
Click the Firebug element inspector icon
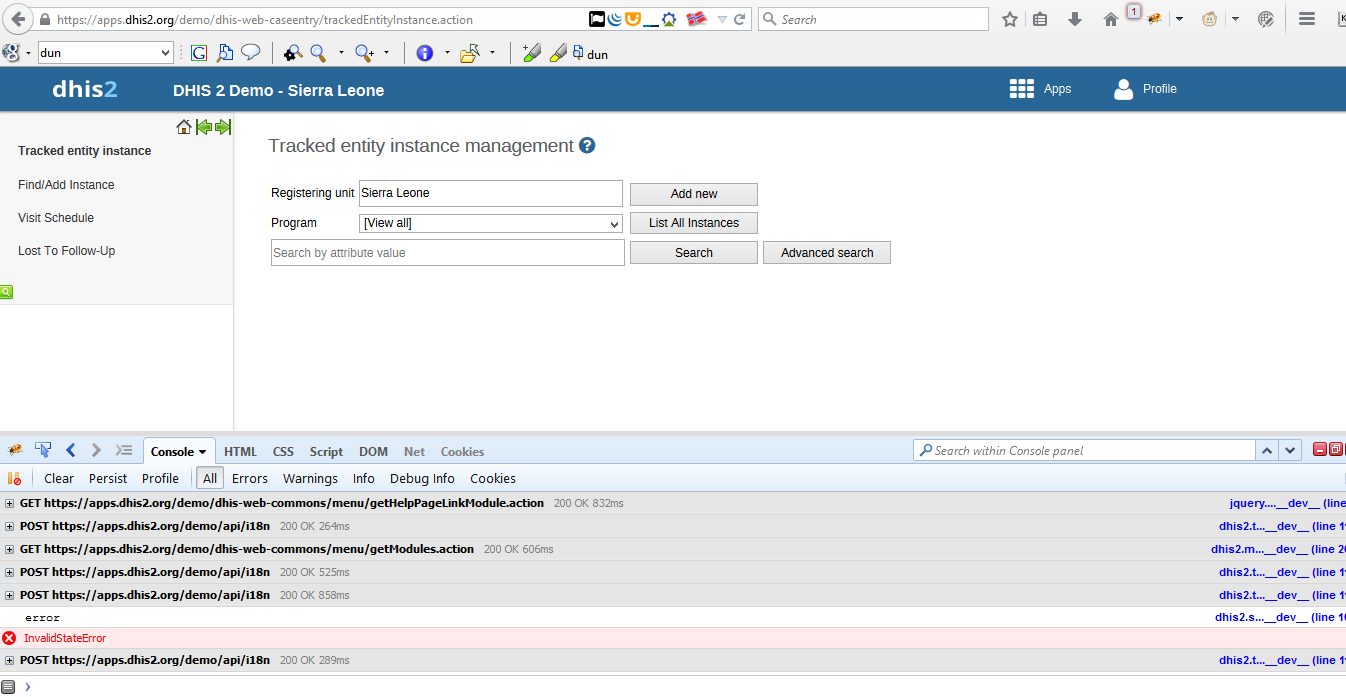(43, 451)
